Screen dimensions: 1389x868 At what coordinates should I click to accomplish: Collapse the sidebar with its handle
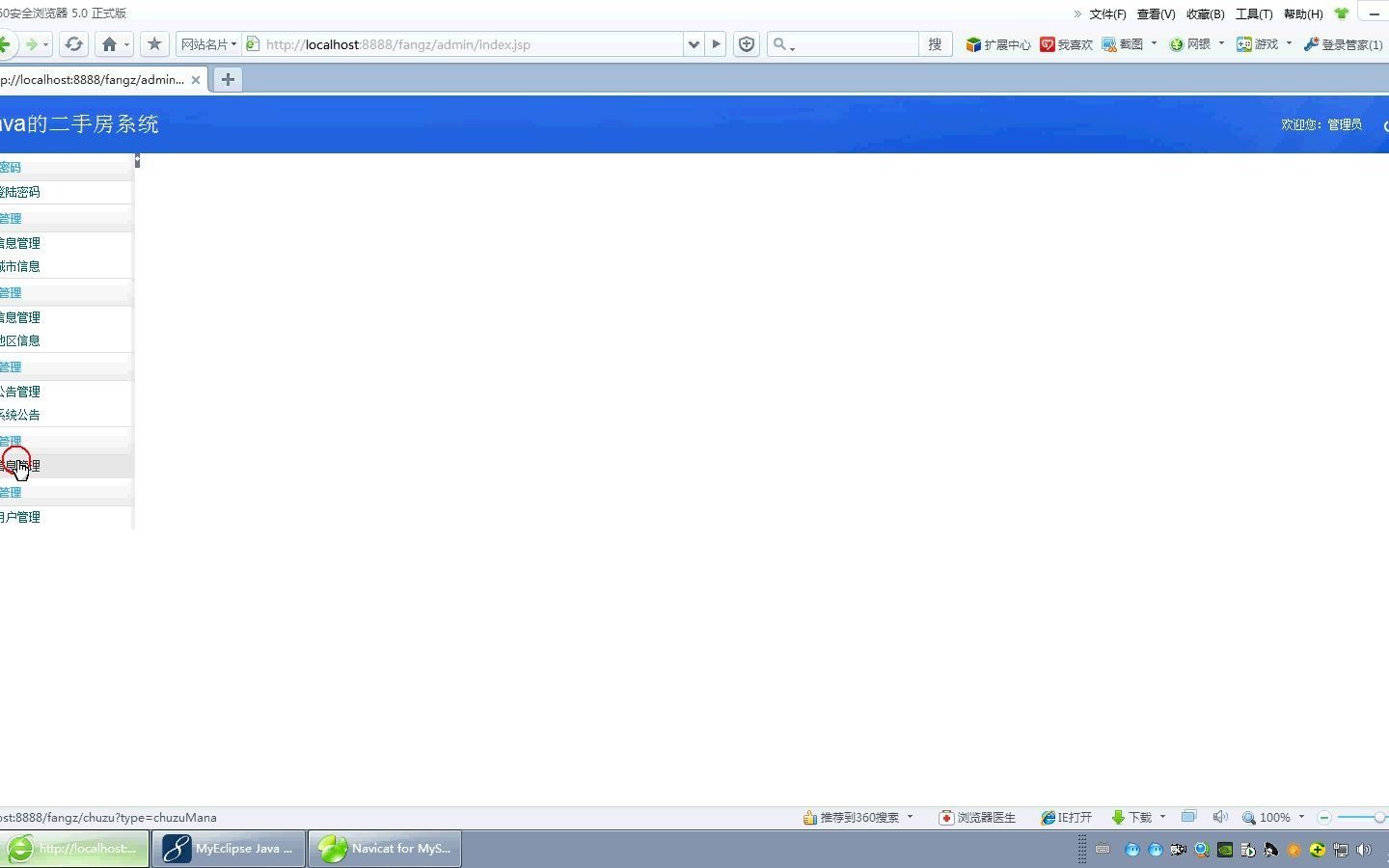coord(137,160)
